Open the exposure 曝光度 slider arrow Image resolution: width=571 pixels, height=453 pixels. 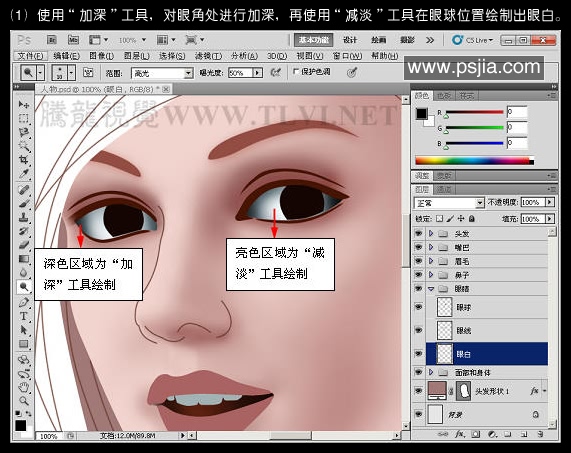[257, 73]
